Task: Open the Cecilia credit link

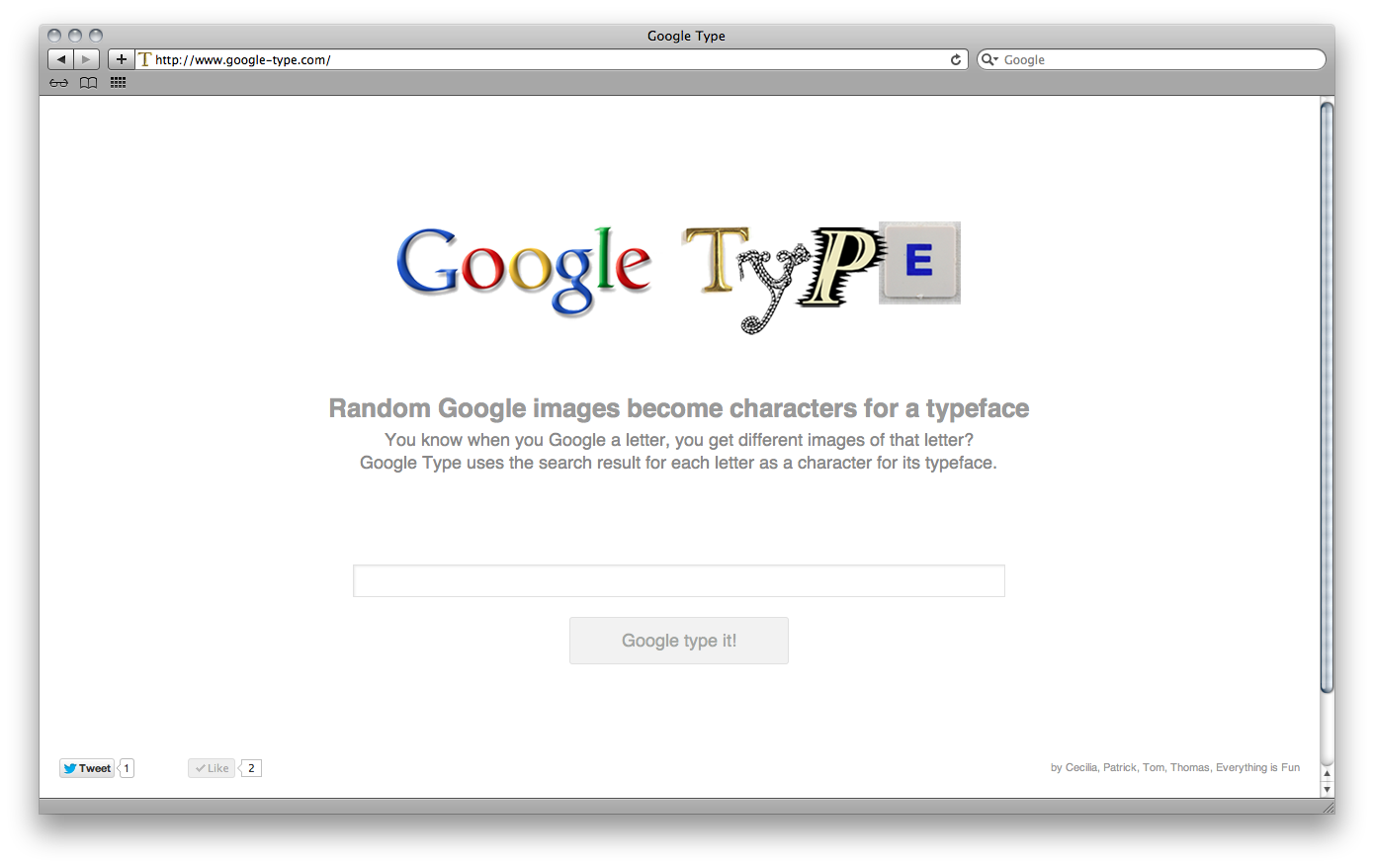Action: (1080, 767)
